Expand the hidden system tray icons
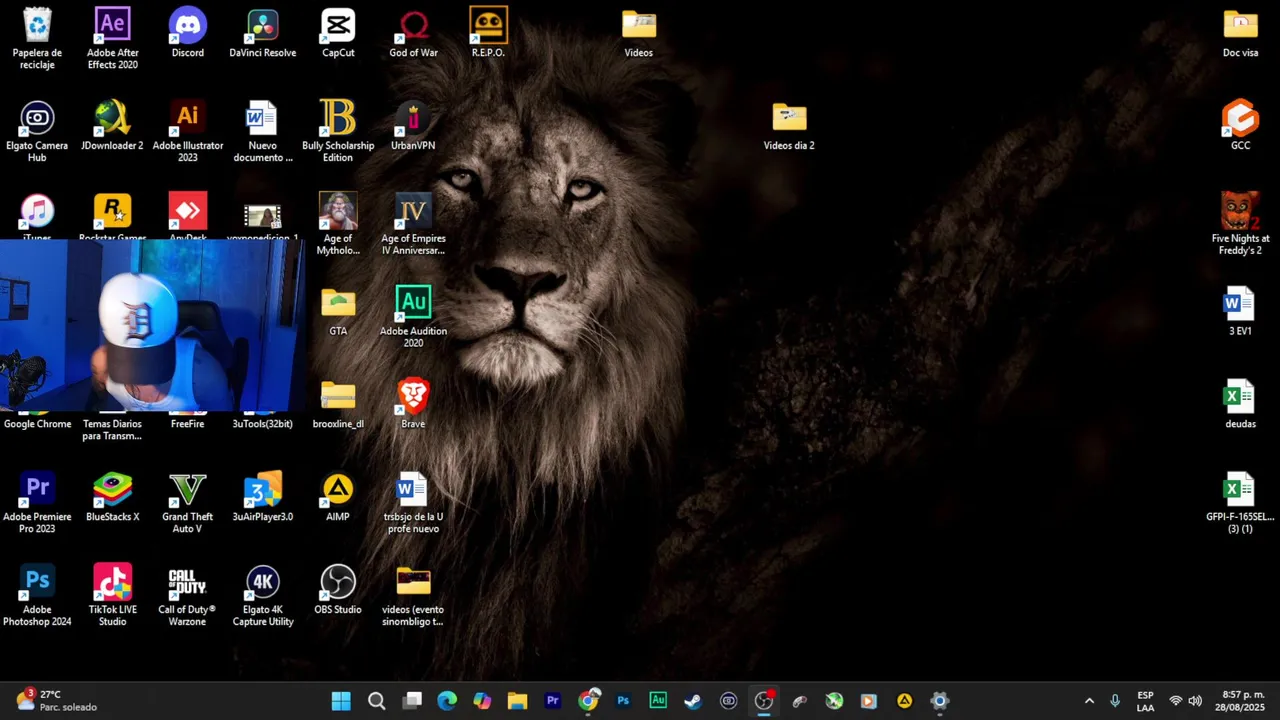The width and height of the screenshot is (1280, 720). 1089,701
